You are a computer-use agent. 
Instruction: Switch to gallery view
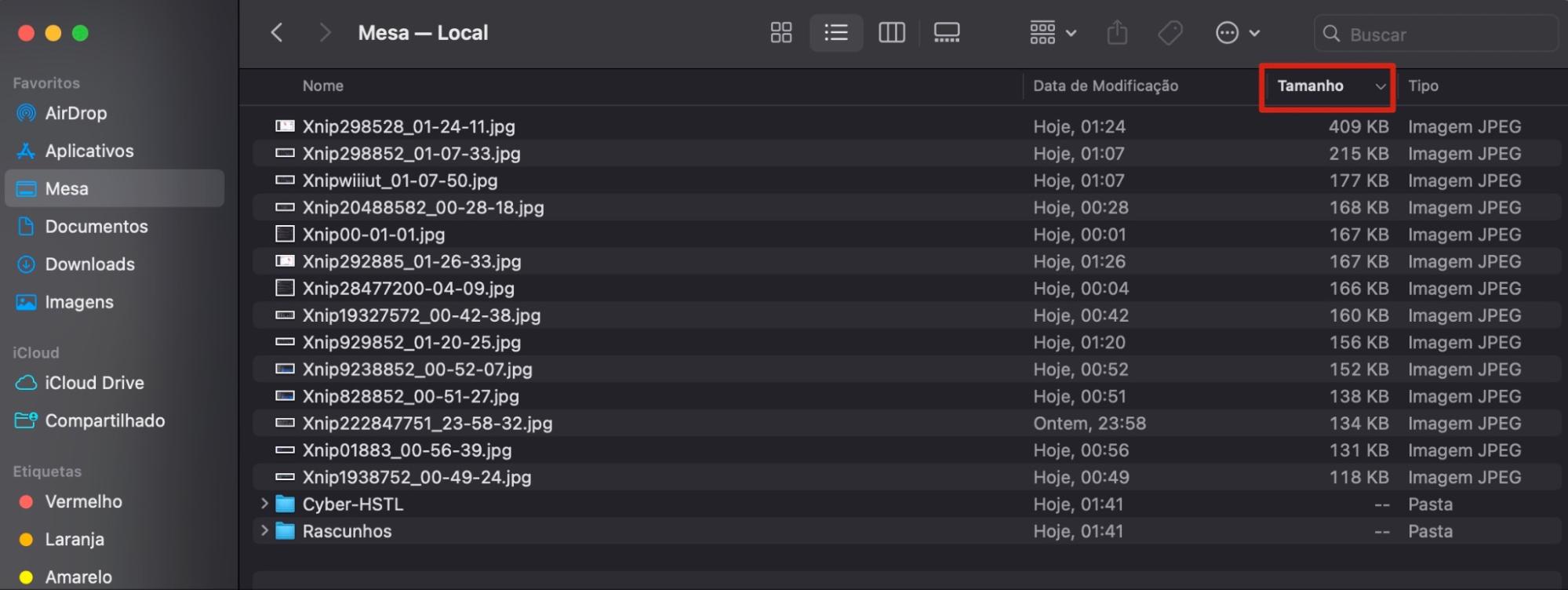tap(947, 33)
